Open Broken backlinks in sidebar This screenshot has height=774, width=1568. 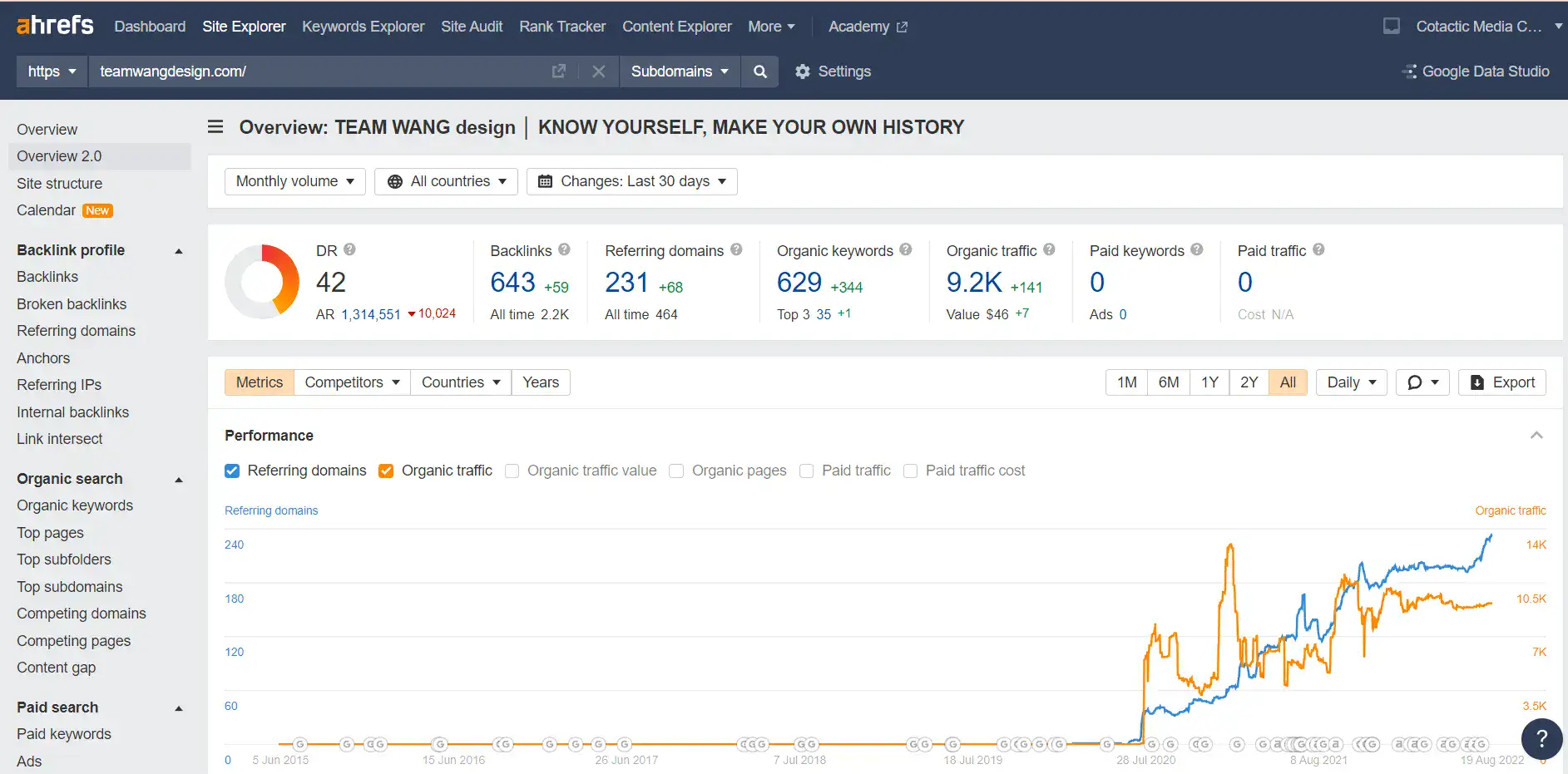click(72, 304)
